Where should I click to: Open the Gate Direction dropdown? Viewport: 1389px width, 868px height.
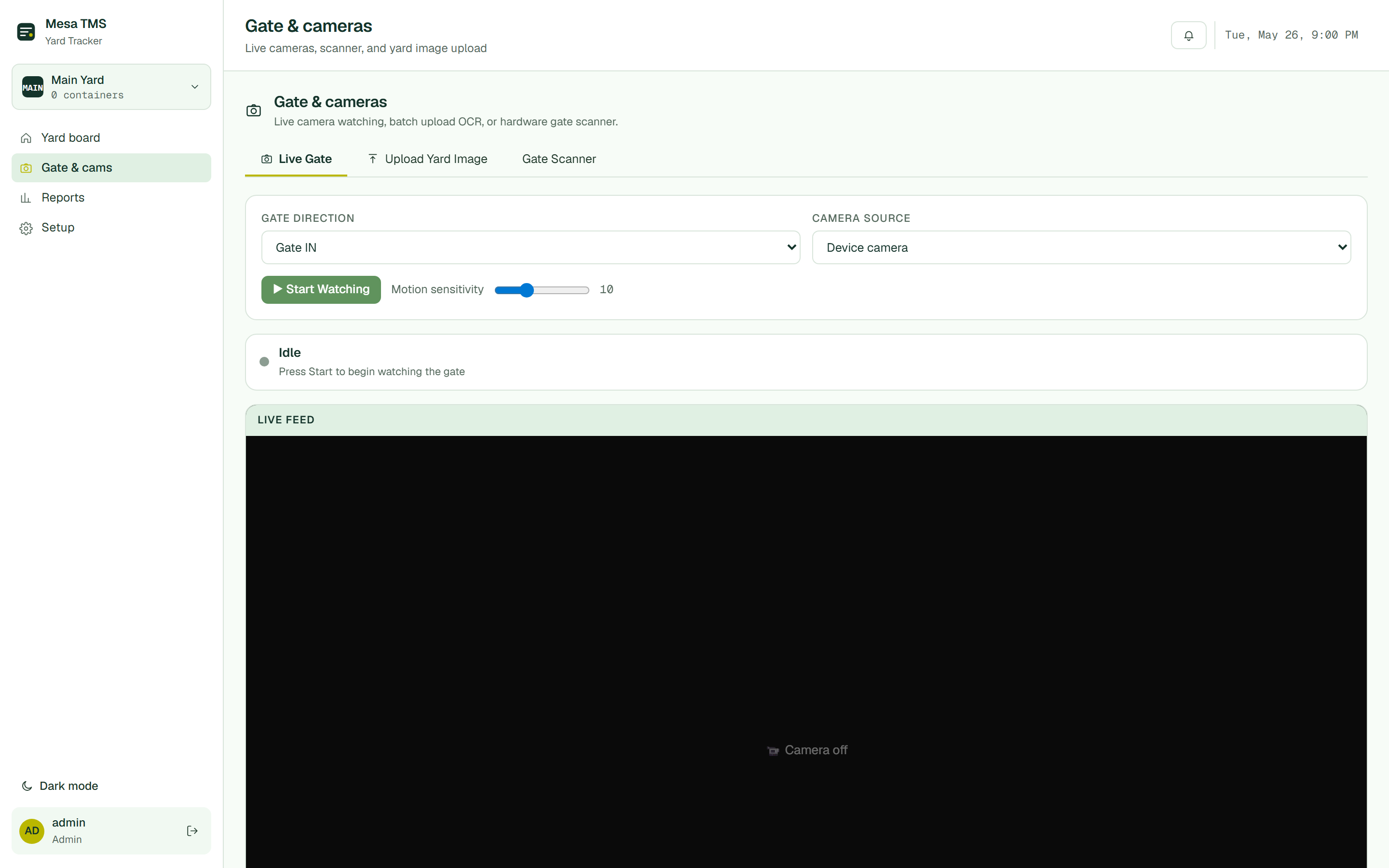tap(531, 247)
